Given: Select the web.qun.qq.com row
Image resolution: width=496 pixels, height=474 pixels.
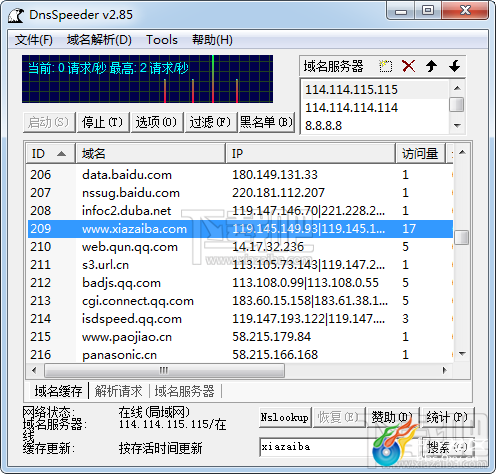Looking at the screenshot, I should pyautogui.click(x=240, y=247).
